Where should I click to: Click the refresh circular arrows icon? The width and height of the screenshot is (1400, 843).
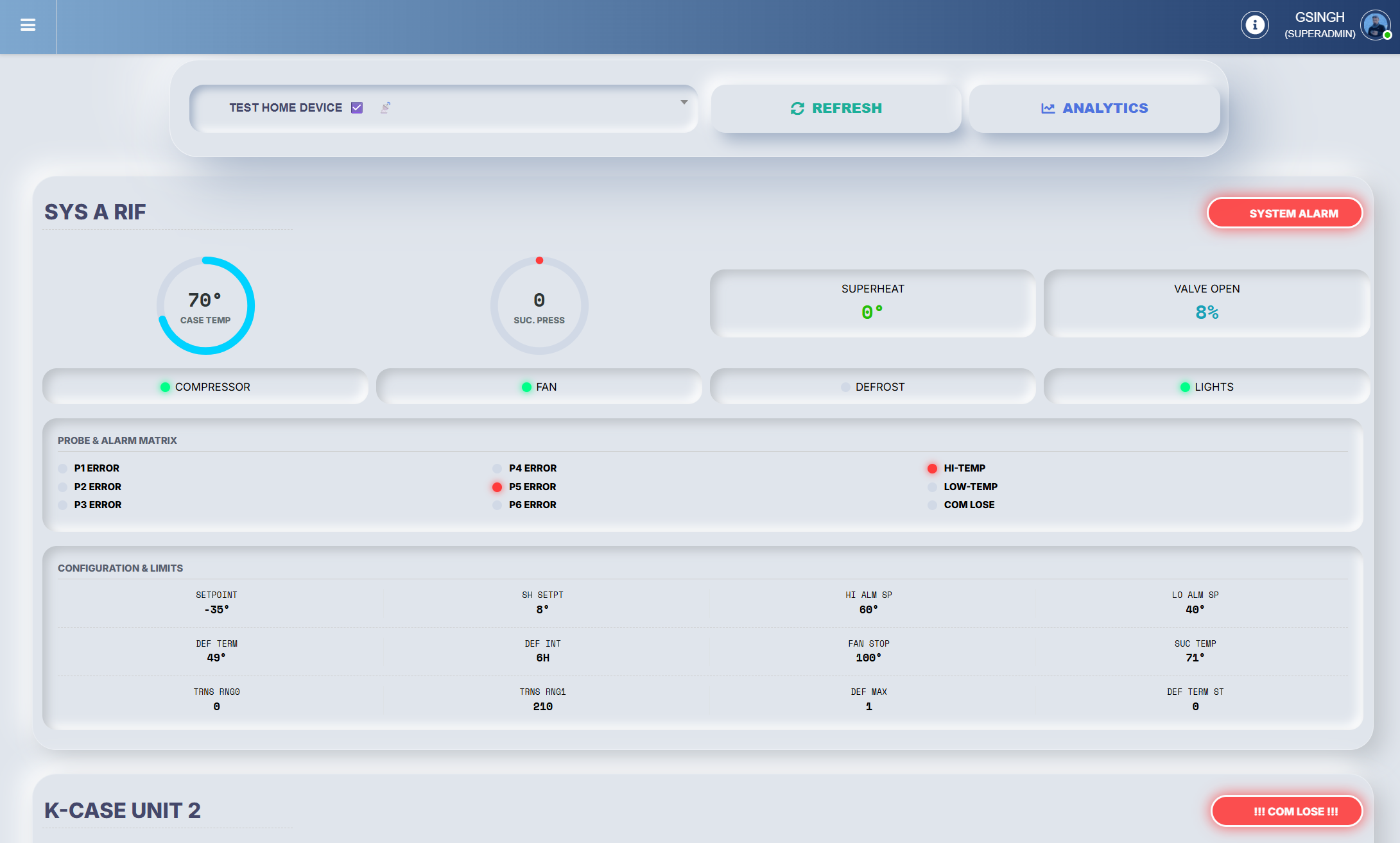[x=797, y=108]
